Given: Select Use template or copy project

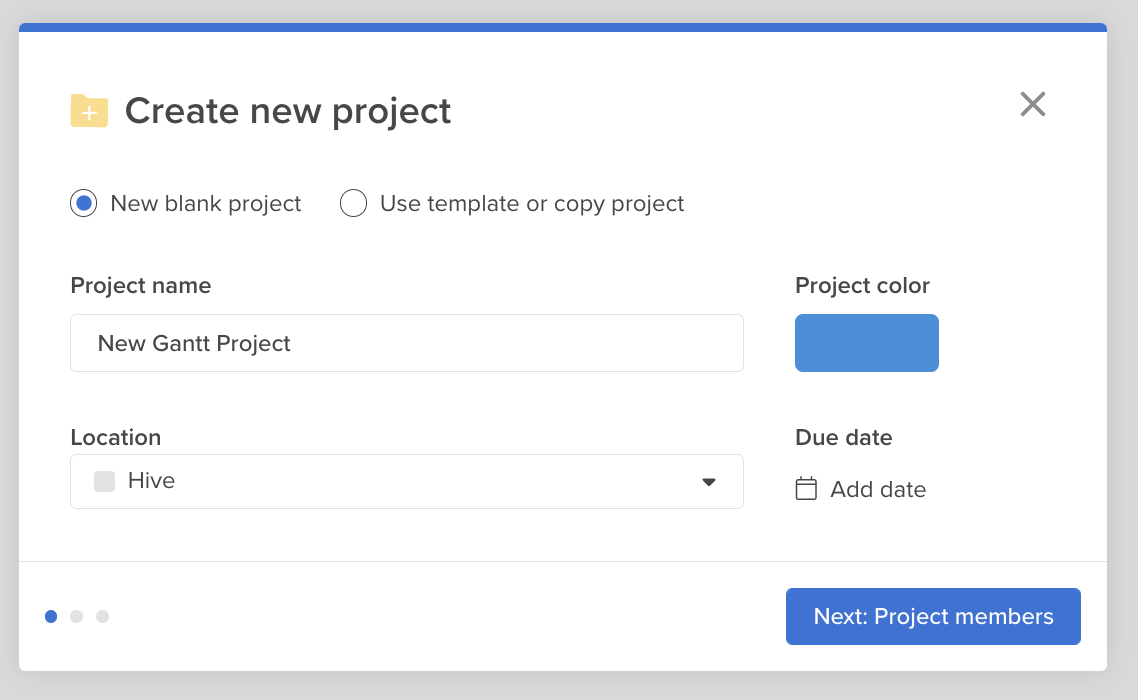Looking at the screenshot, I should pos(353,203).
